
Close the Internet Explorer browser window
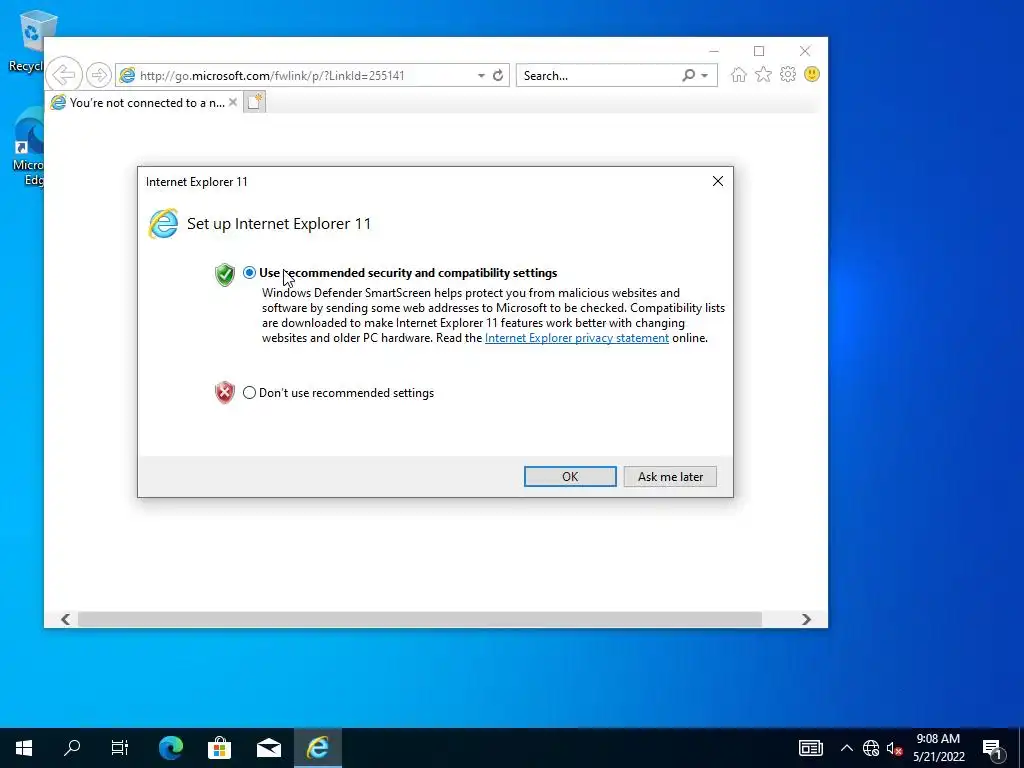pos(805,51)
